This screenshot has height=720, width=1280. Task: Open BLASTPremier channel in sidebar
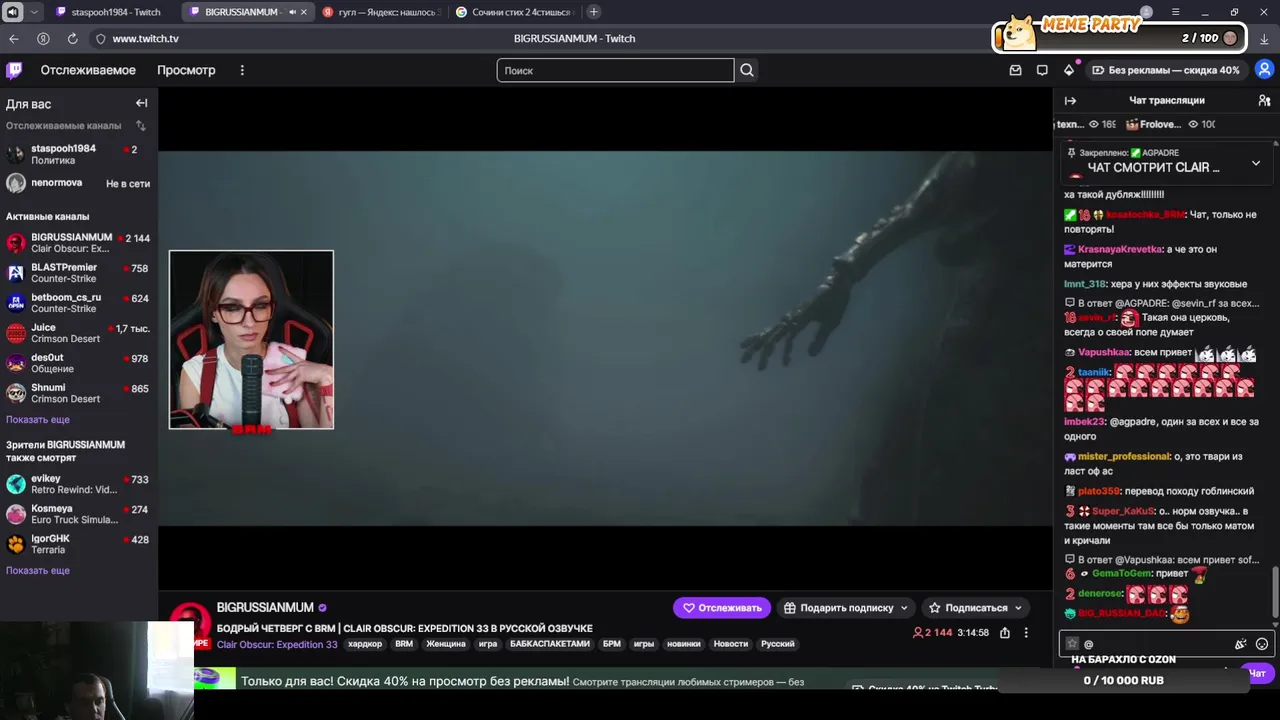(x=78, y=273)
